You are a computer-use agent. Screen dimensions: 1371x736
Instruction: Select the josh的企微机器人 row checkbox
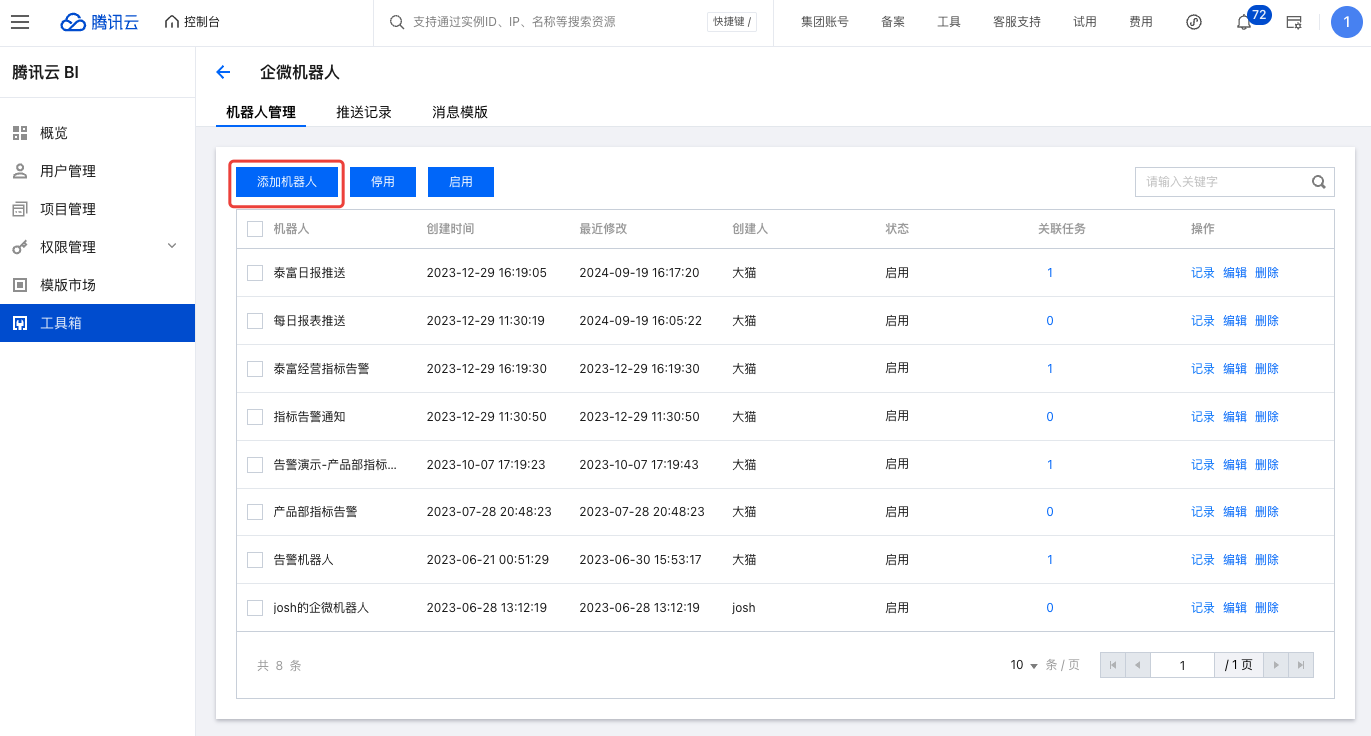[255, 608]
